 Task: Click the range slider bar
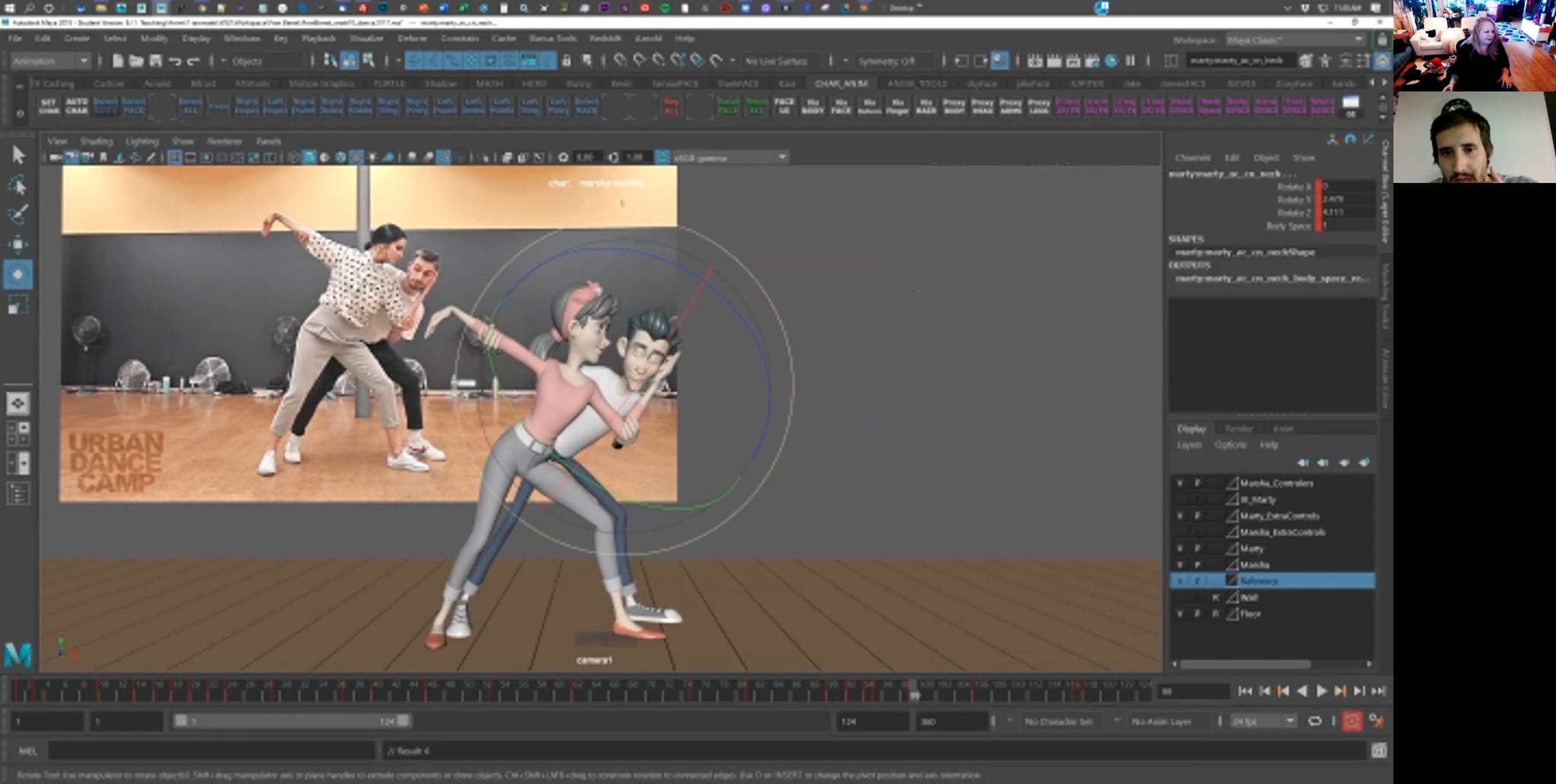coord(293,721)
